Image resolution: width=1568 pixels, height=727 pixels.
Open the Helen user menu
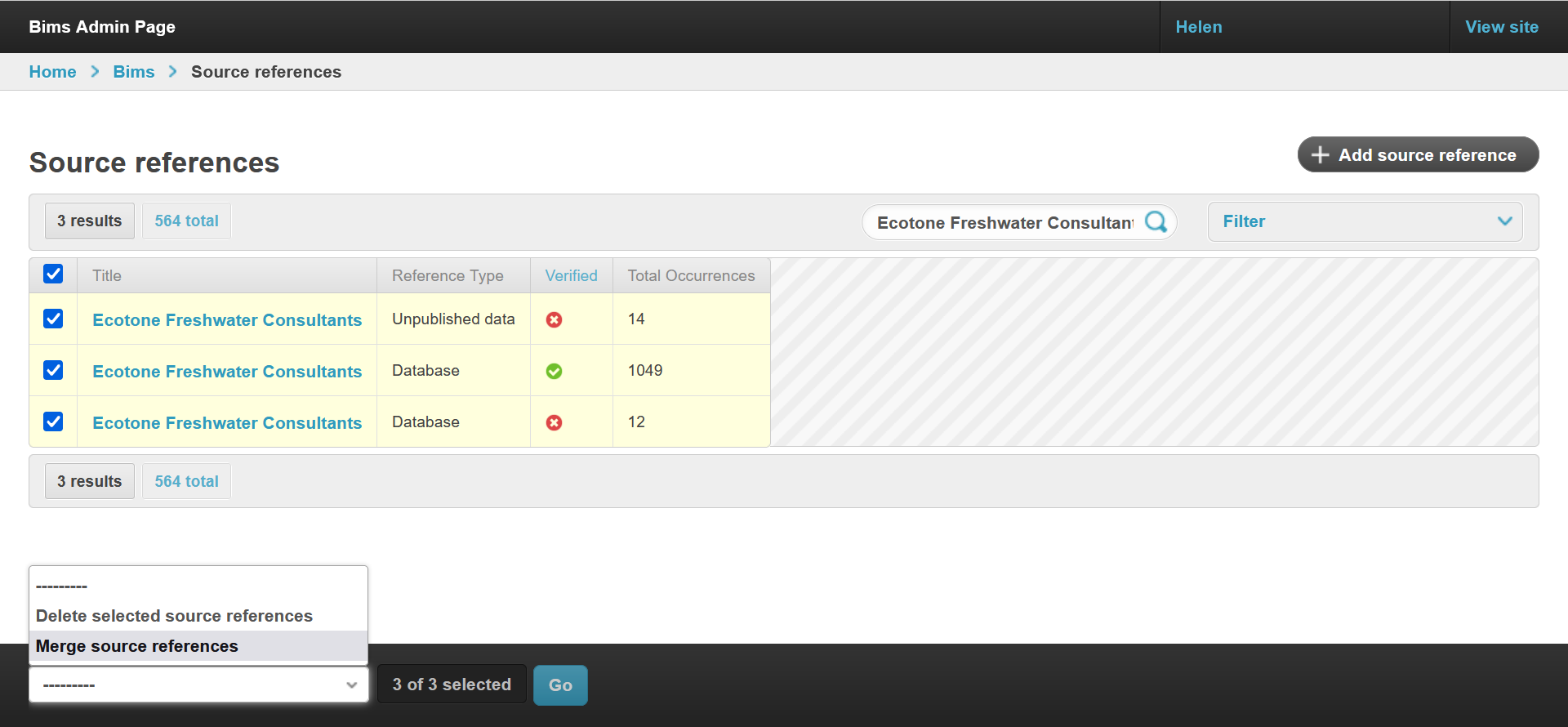pos(1199,27)
